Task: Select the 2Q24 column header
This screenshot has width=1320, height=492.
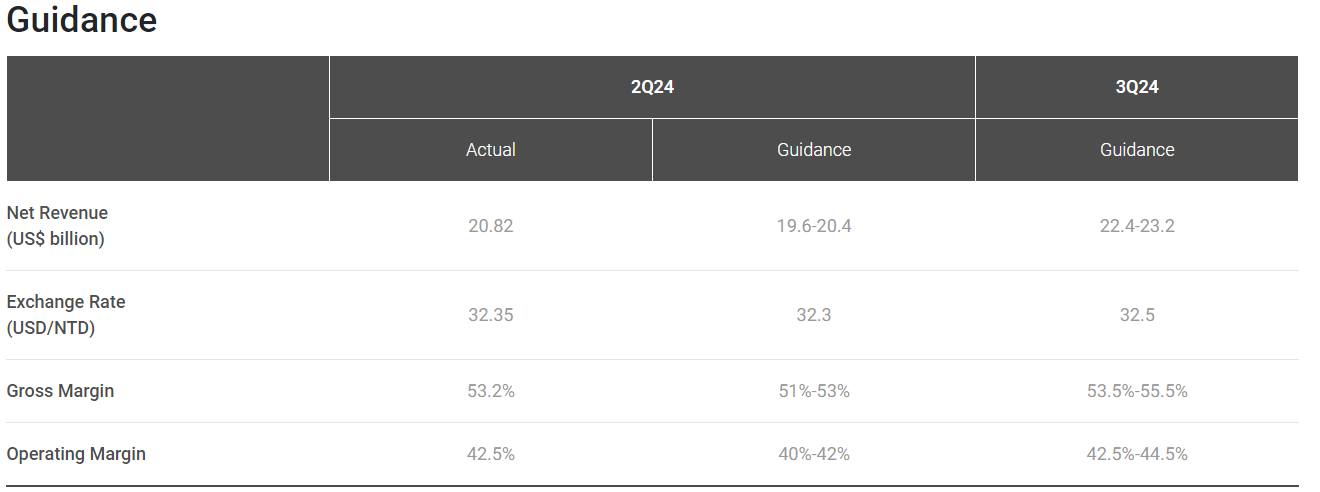Action: [x=652, y=87]
